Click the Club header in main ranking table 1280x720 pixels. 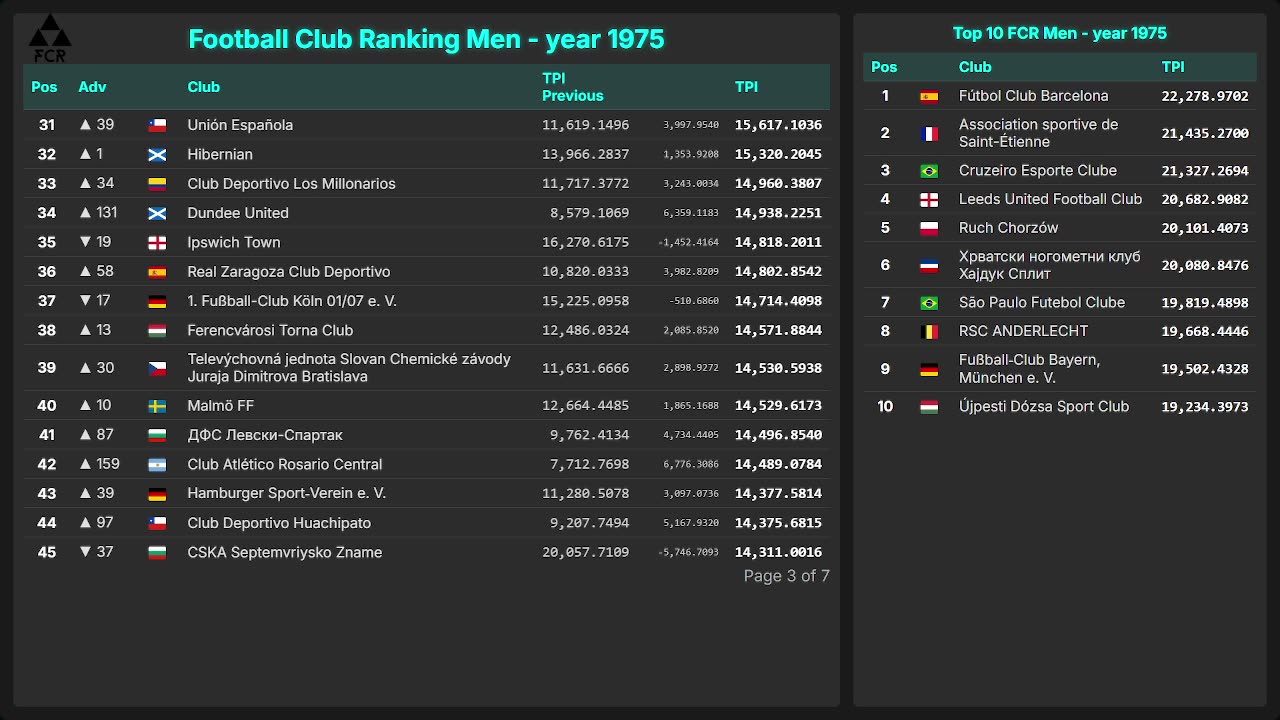point(203,87)
